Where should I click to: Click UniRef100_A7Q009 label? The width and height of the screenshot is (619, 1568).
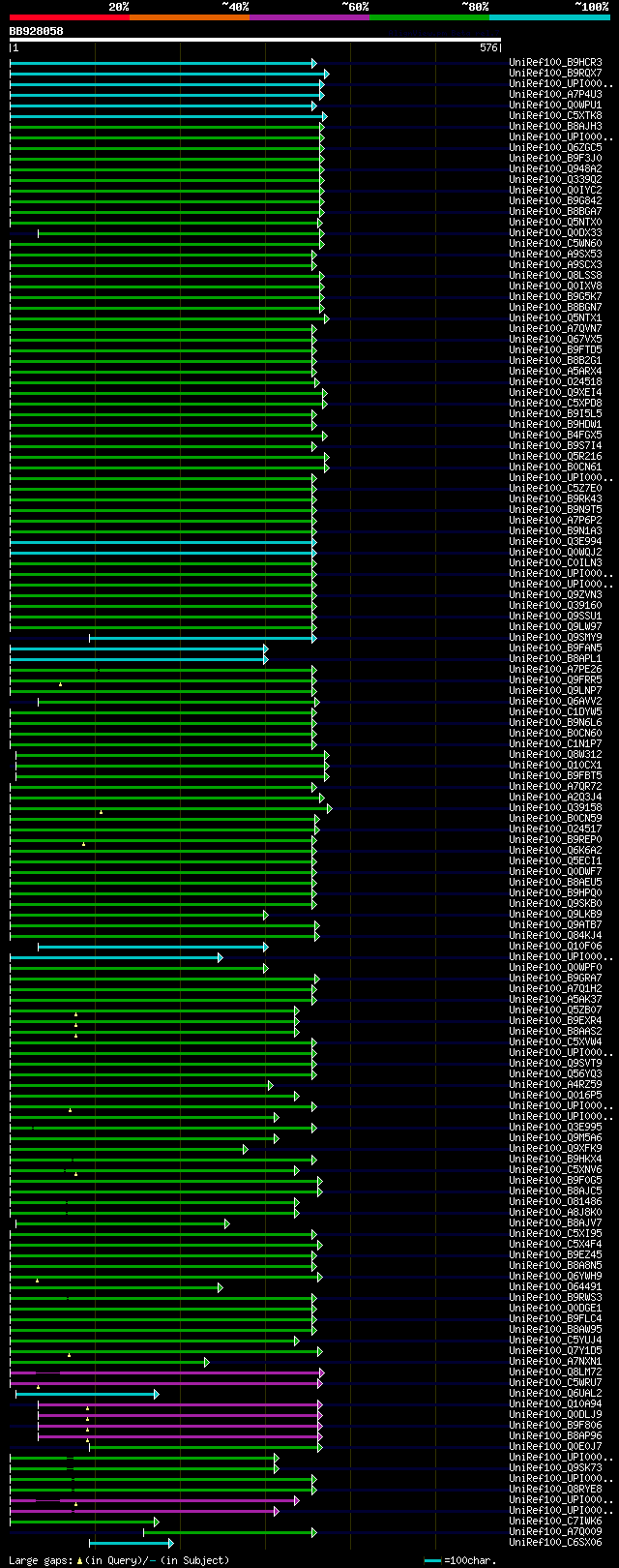(x=555, y=1532)
